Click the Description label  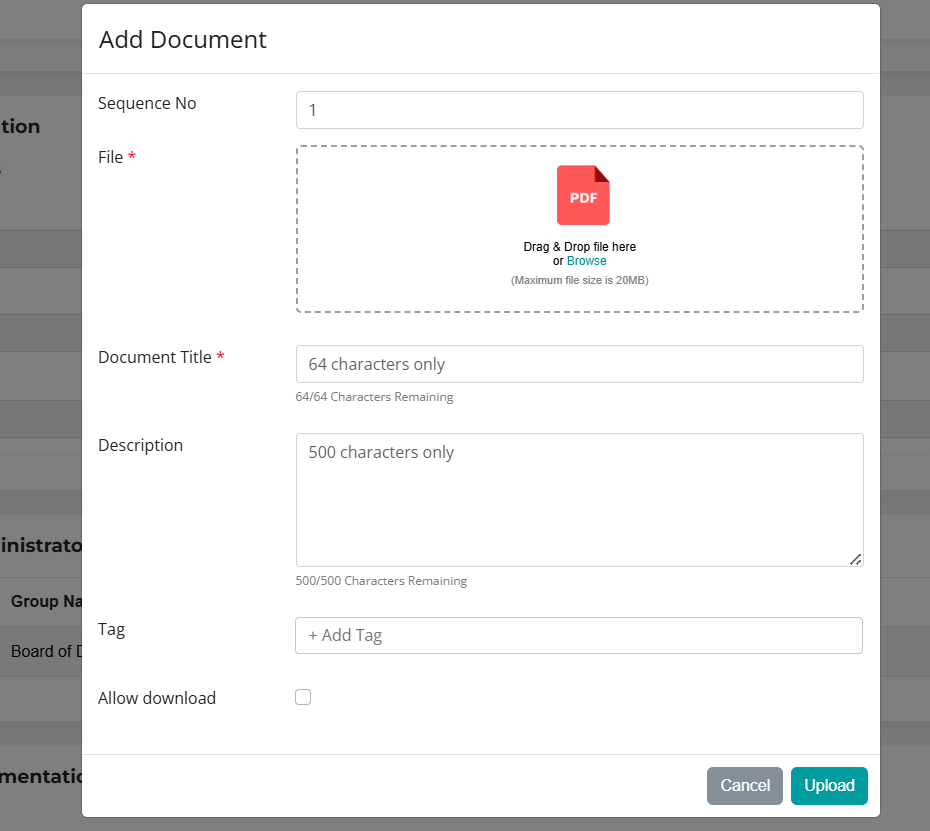tap(140, 445)
